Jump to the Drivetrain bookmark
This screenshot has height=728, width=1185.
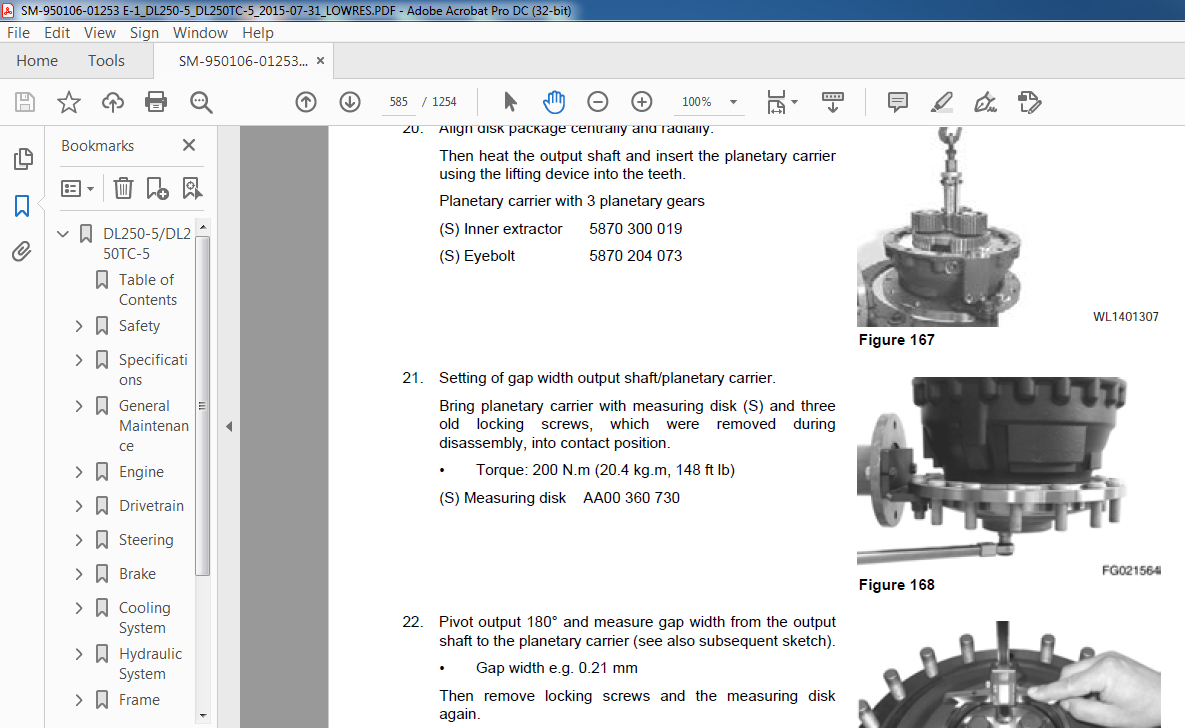(151, 506)
